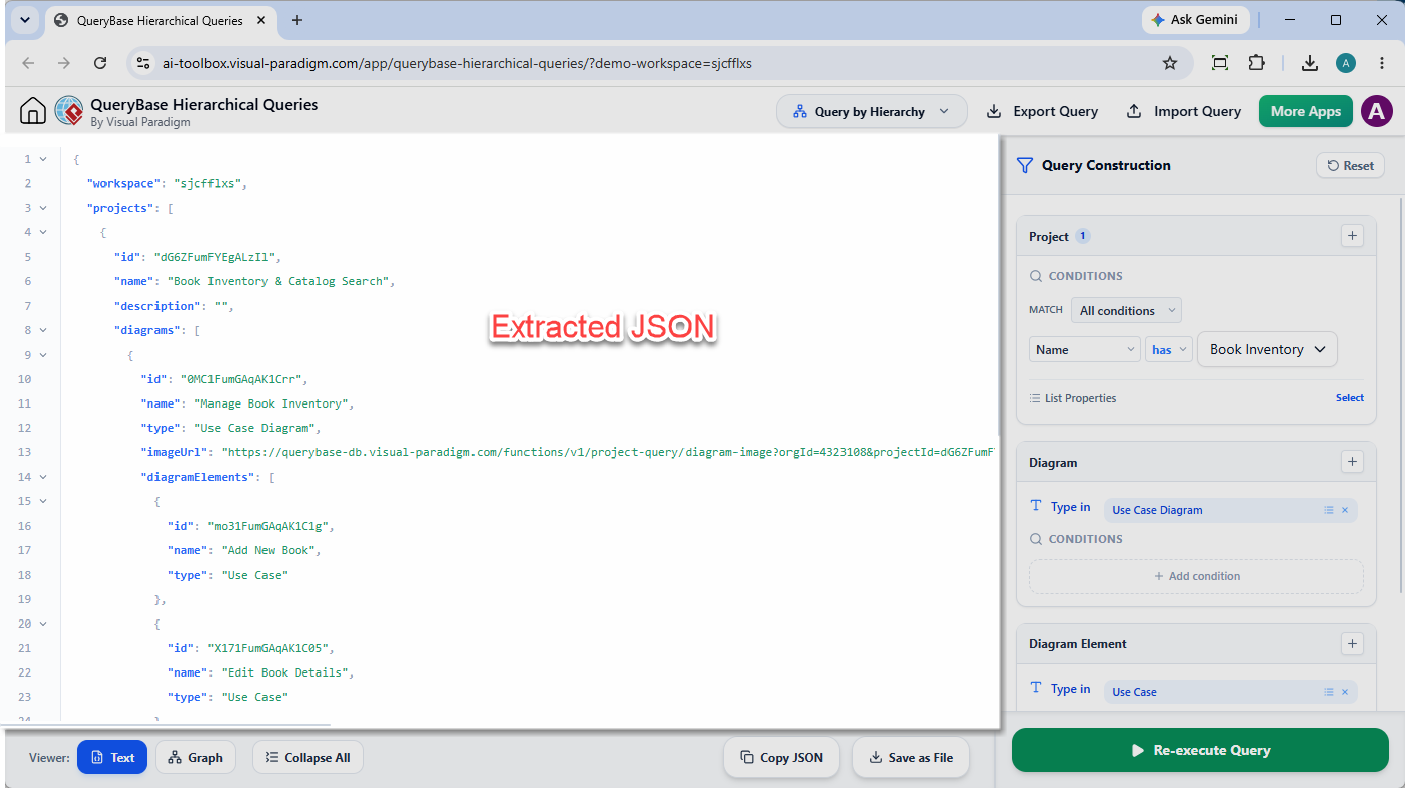Select the QueryBase Hierarchical Queries browser tab
1405x788 pixels.
coord(160,20)
